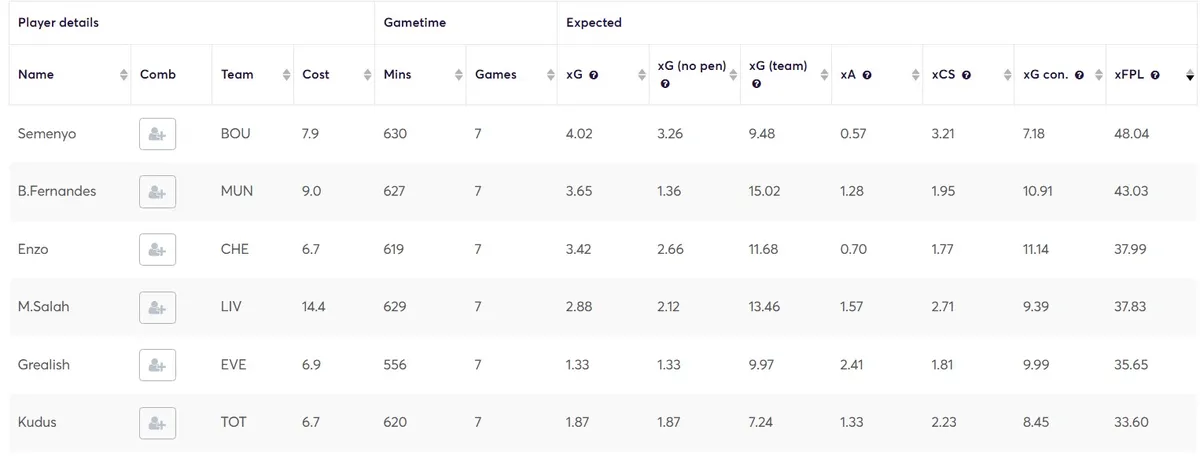
Task: Click the xFPL help icon
Action: 1155,75
